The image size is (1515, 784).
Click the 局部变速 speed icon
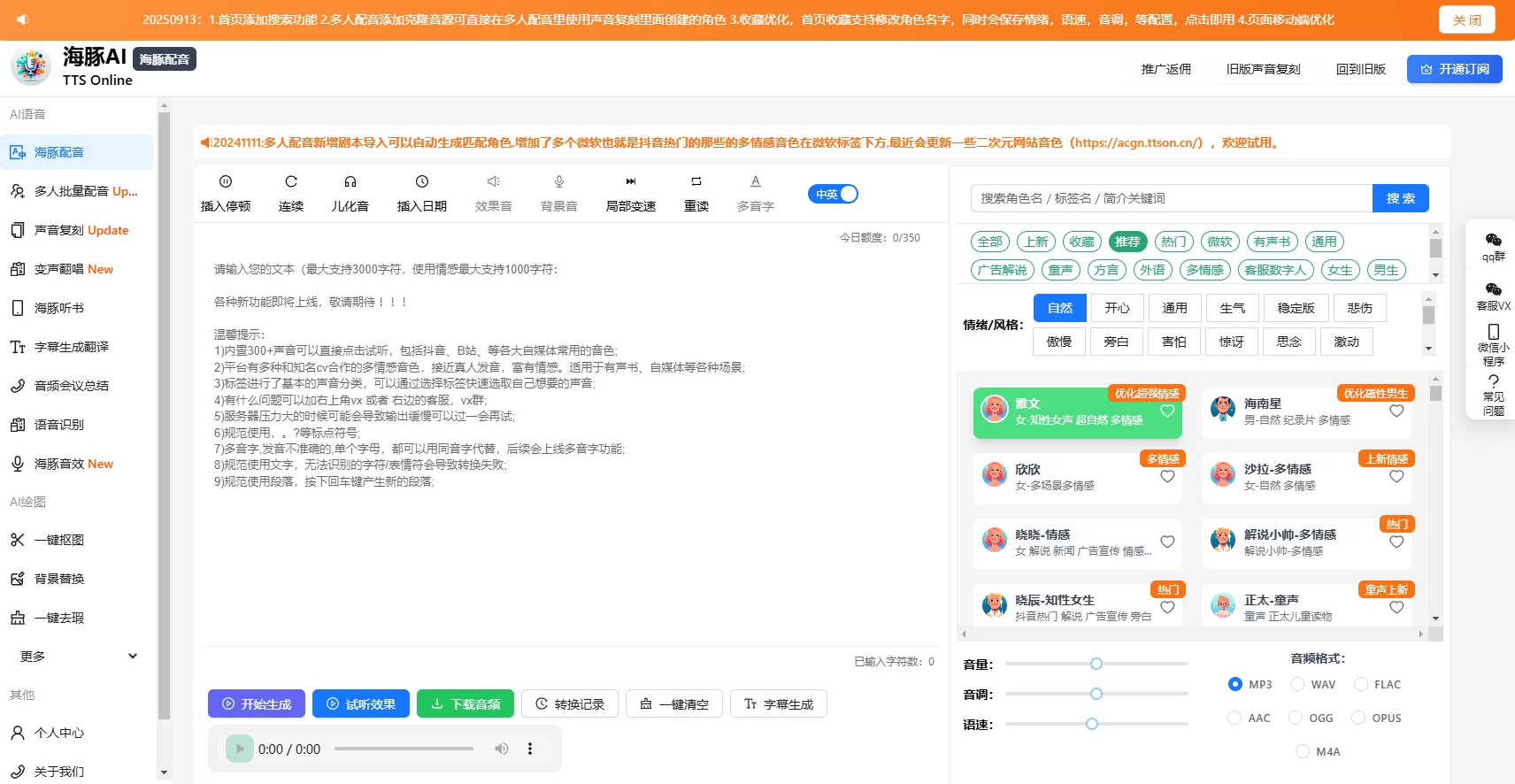coord(631,181)
